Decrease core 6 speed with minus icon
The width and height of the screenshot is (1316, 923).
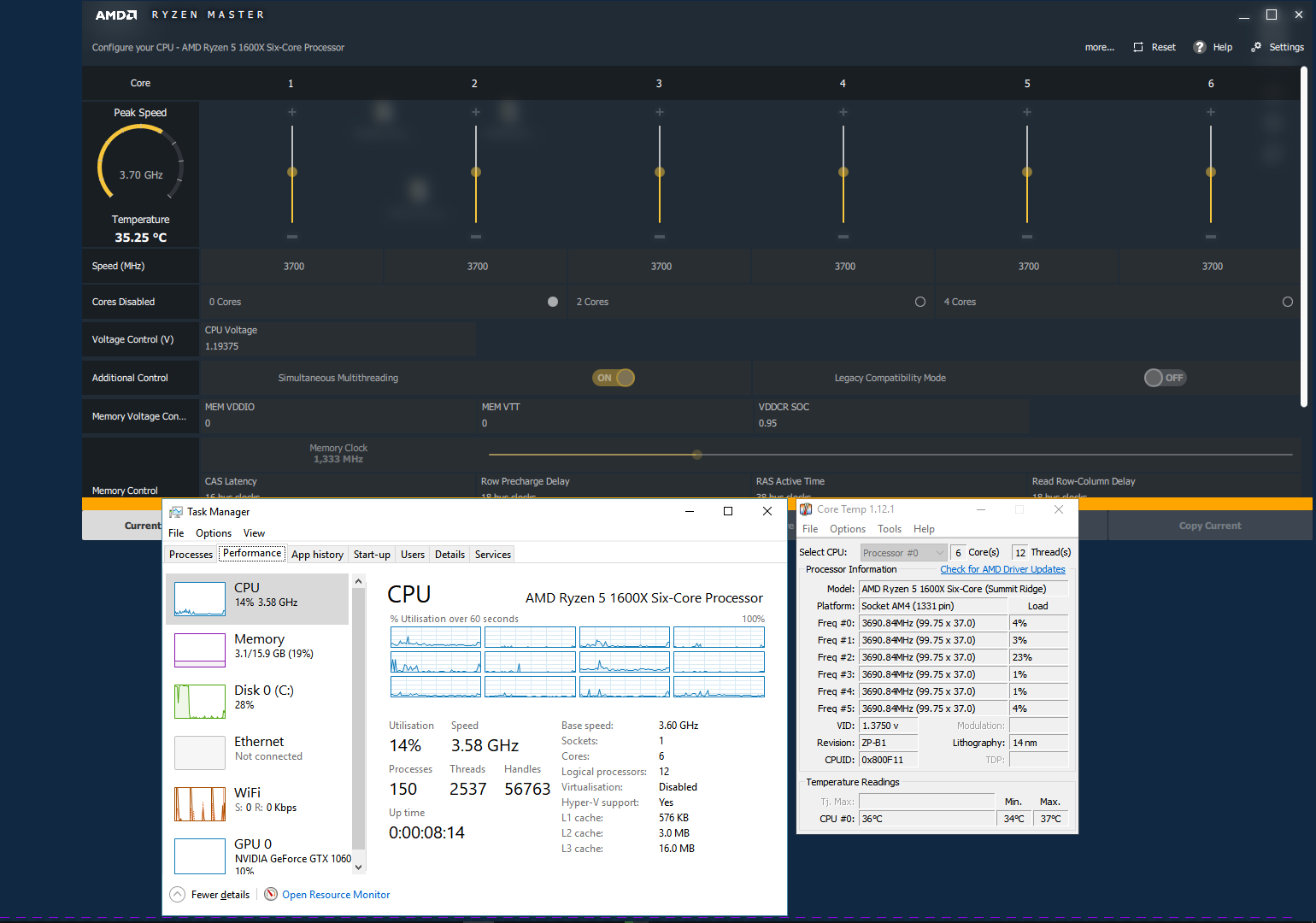pyautogui.click(x=1211, y=237)
